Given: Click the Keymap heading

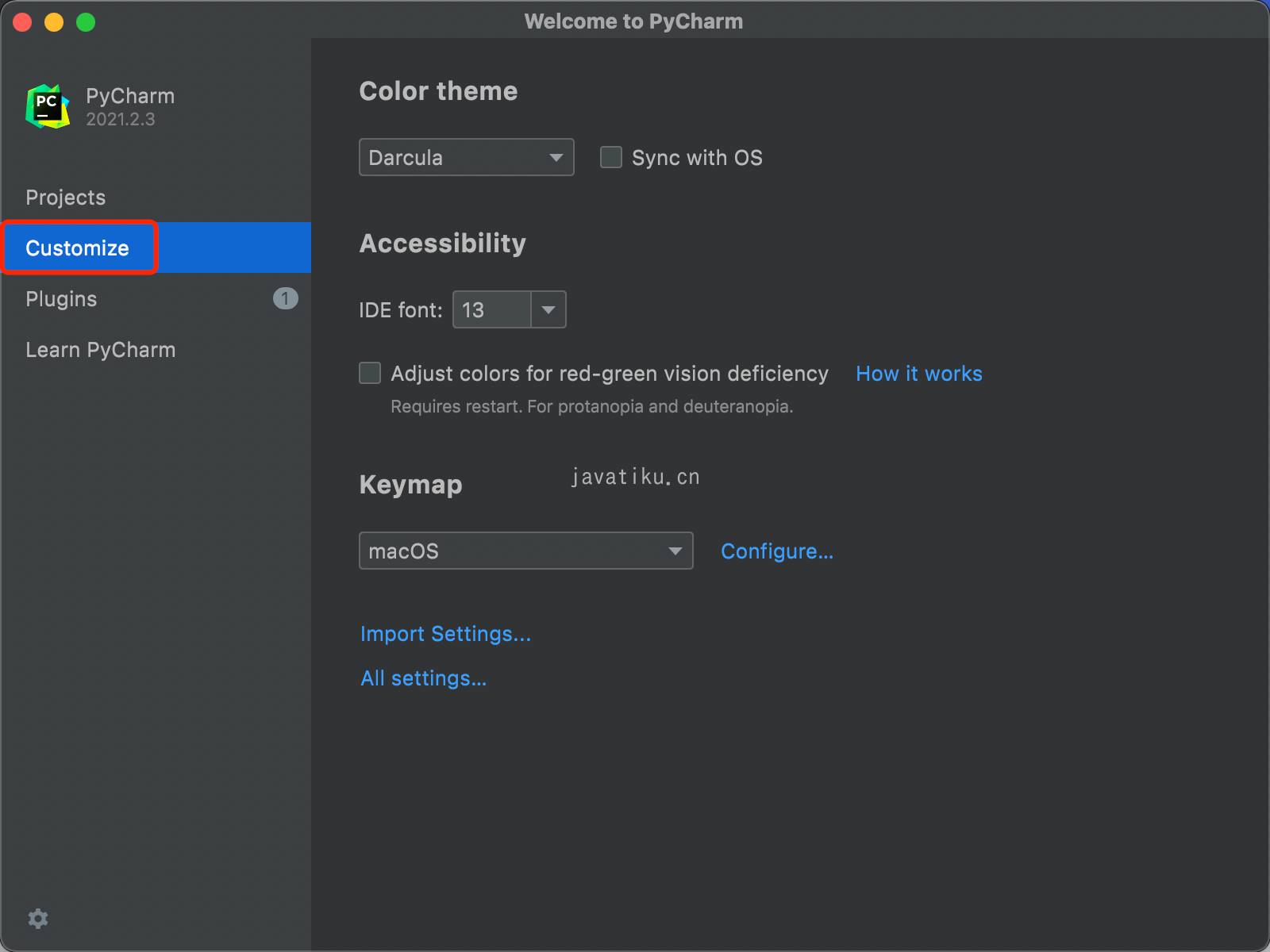Looking at the screenshot, I should tap(410, 485).
